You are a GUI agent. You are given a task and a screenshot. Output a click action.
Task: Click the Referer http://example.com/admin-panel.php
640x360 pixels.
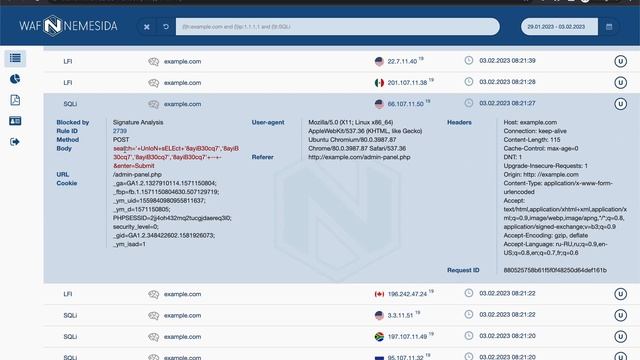pos(359,157)
